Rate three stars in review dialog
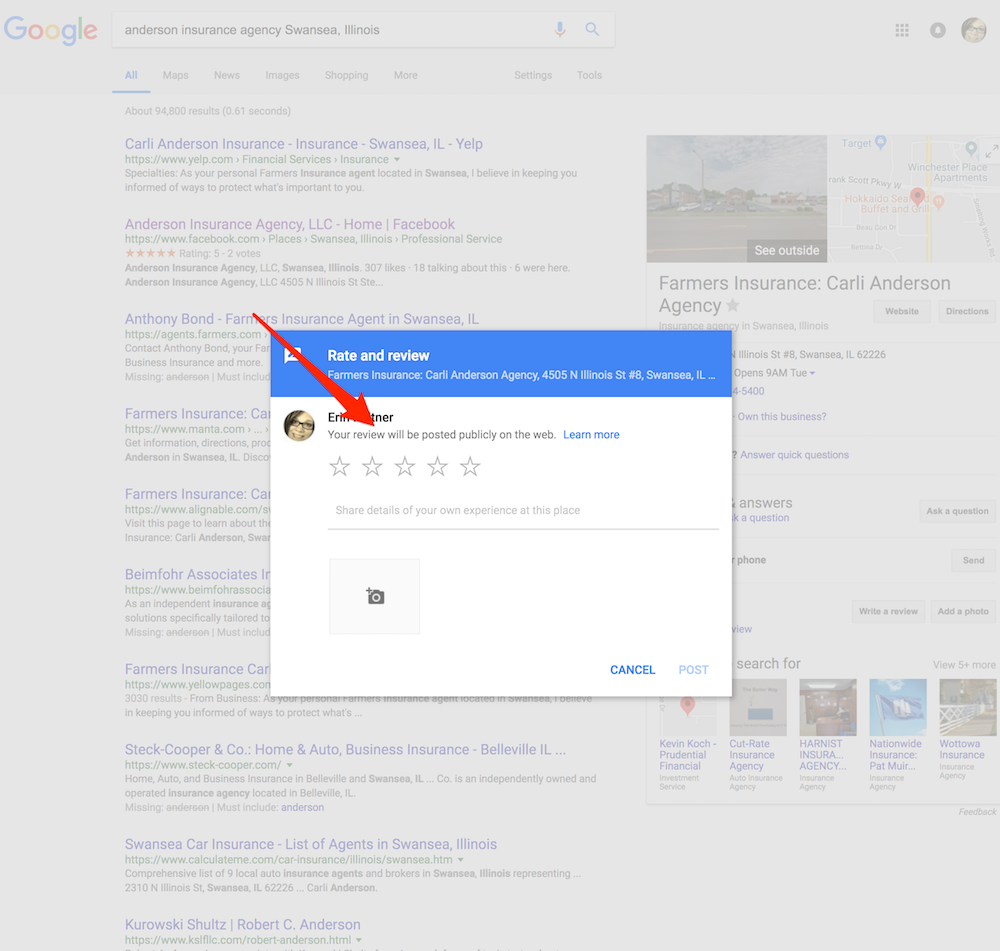This screenshot has height=951, width=1000. coord(404,467)
